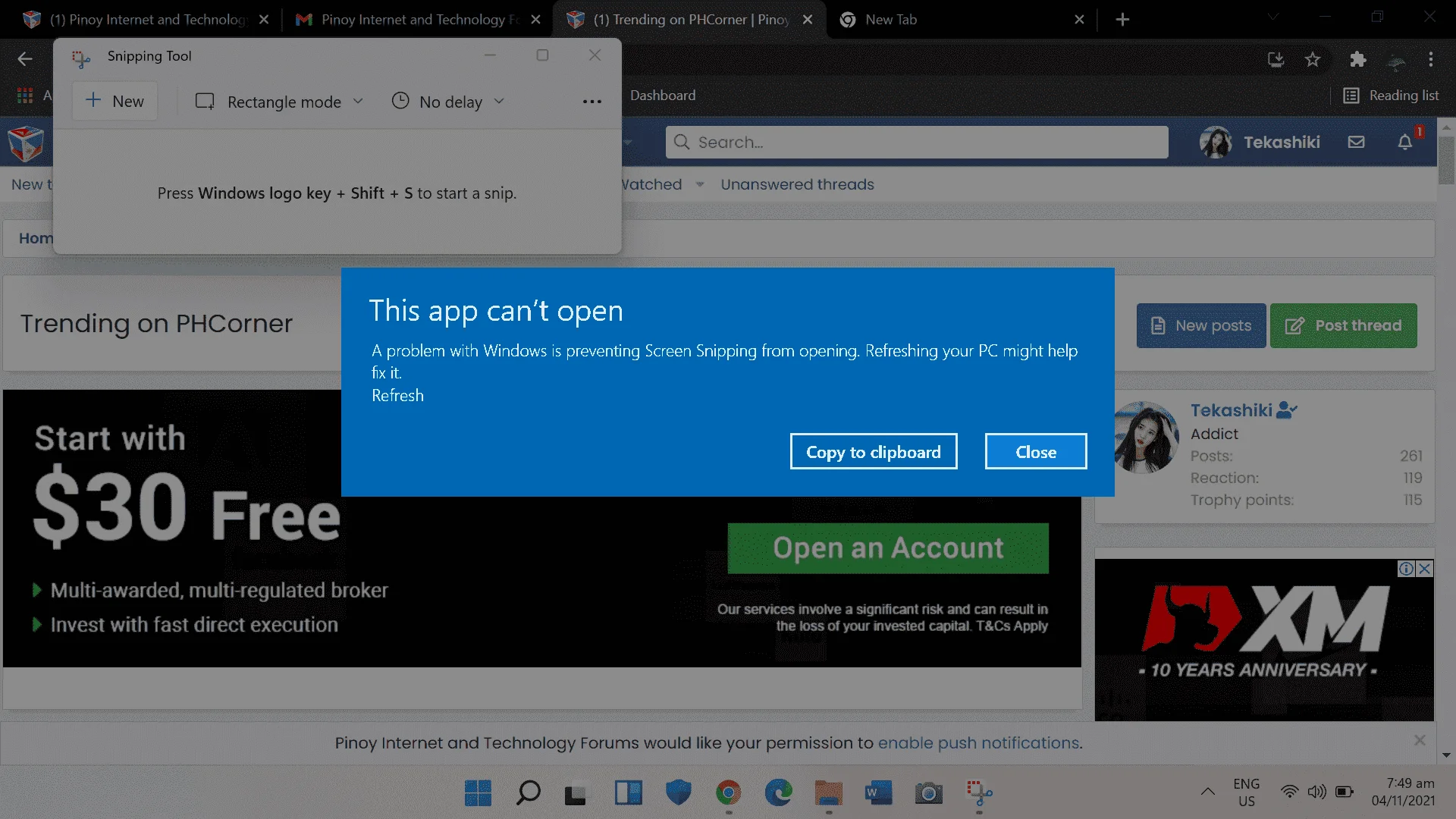1456x819 pixels.
Task: Click the ENG US language indicator
Action: (1247, 792)
